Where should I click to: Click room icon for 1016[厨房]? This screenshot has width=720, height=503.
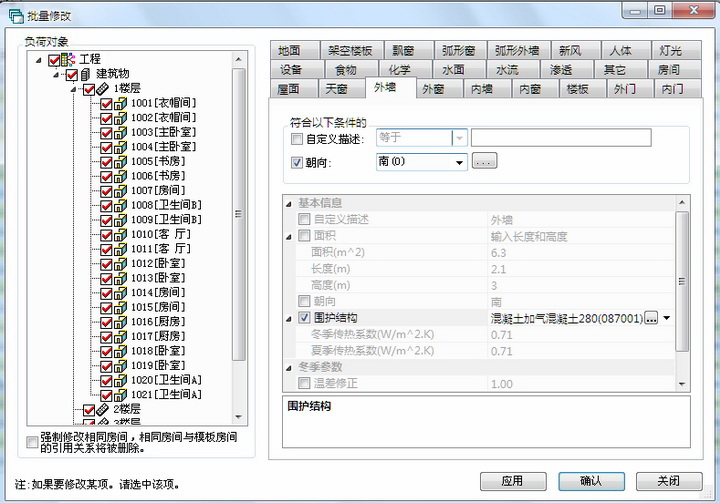click(120, 322)
